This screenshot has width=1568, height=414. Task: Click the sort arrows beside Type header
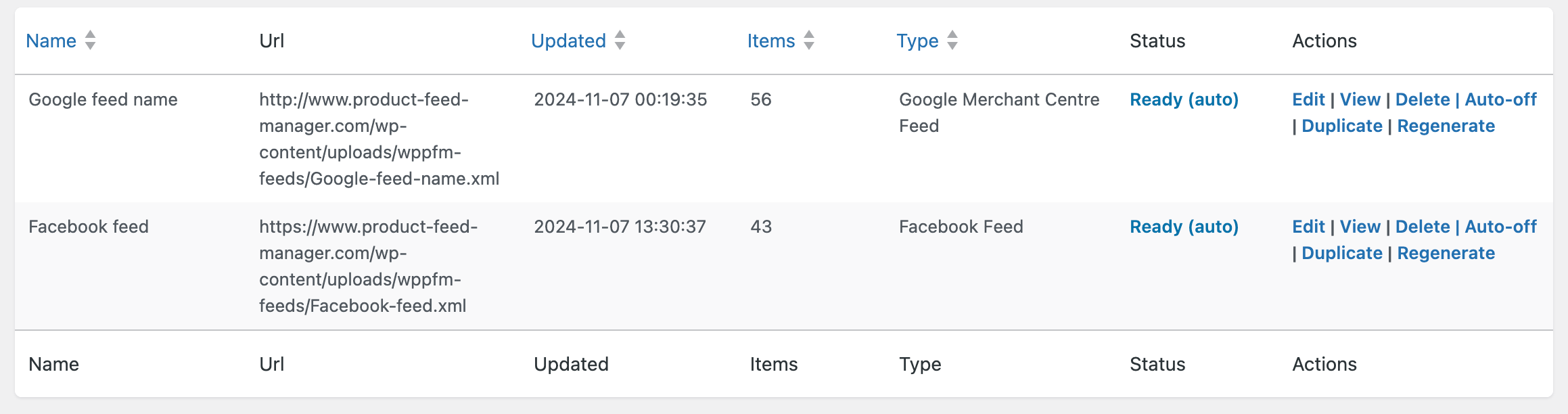pos(952,41)
